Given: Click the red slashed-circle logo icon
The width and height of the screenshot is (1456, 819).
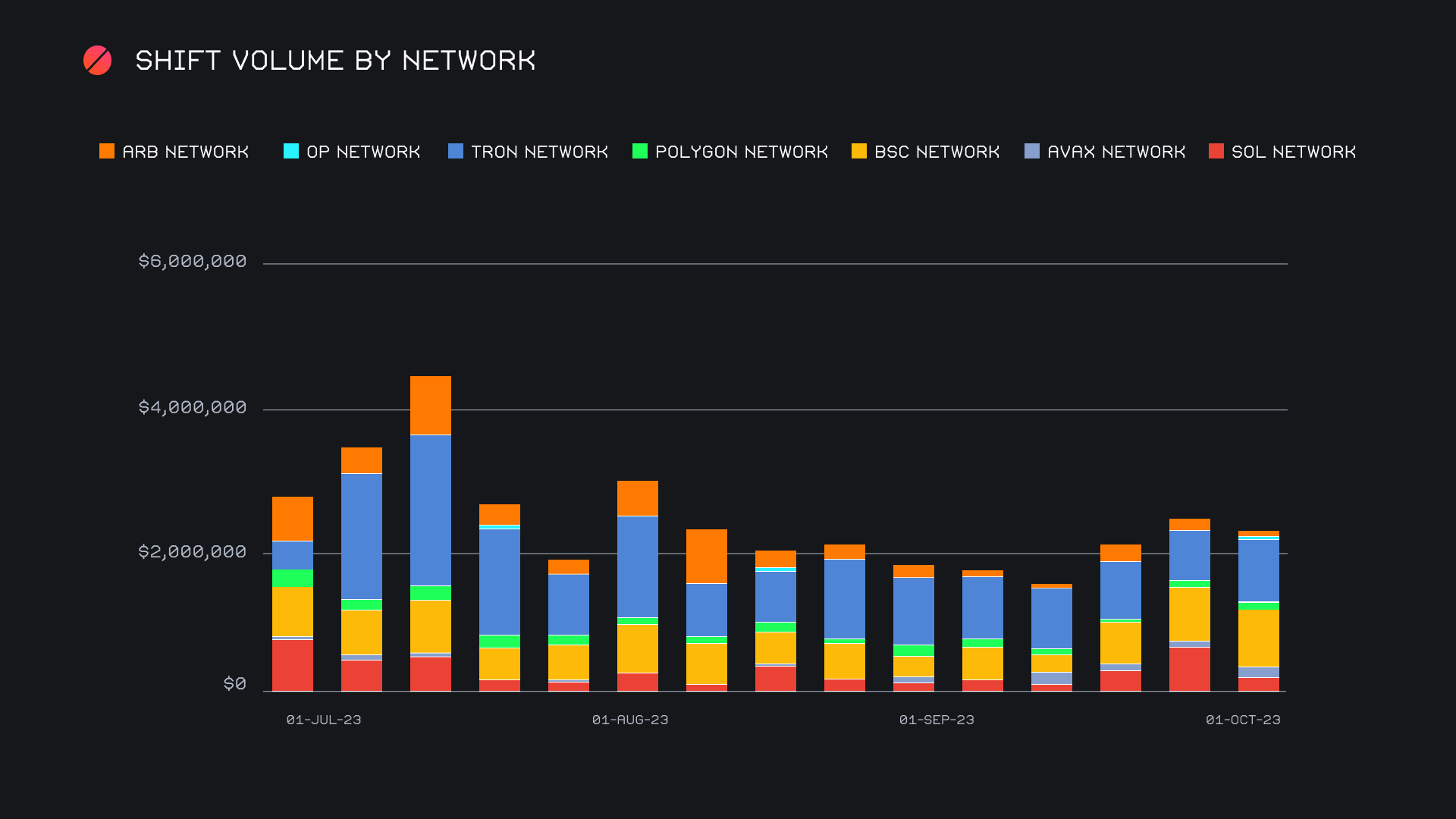Looking at the screenshot, I should [x=97, y=61].
